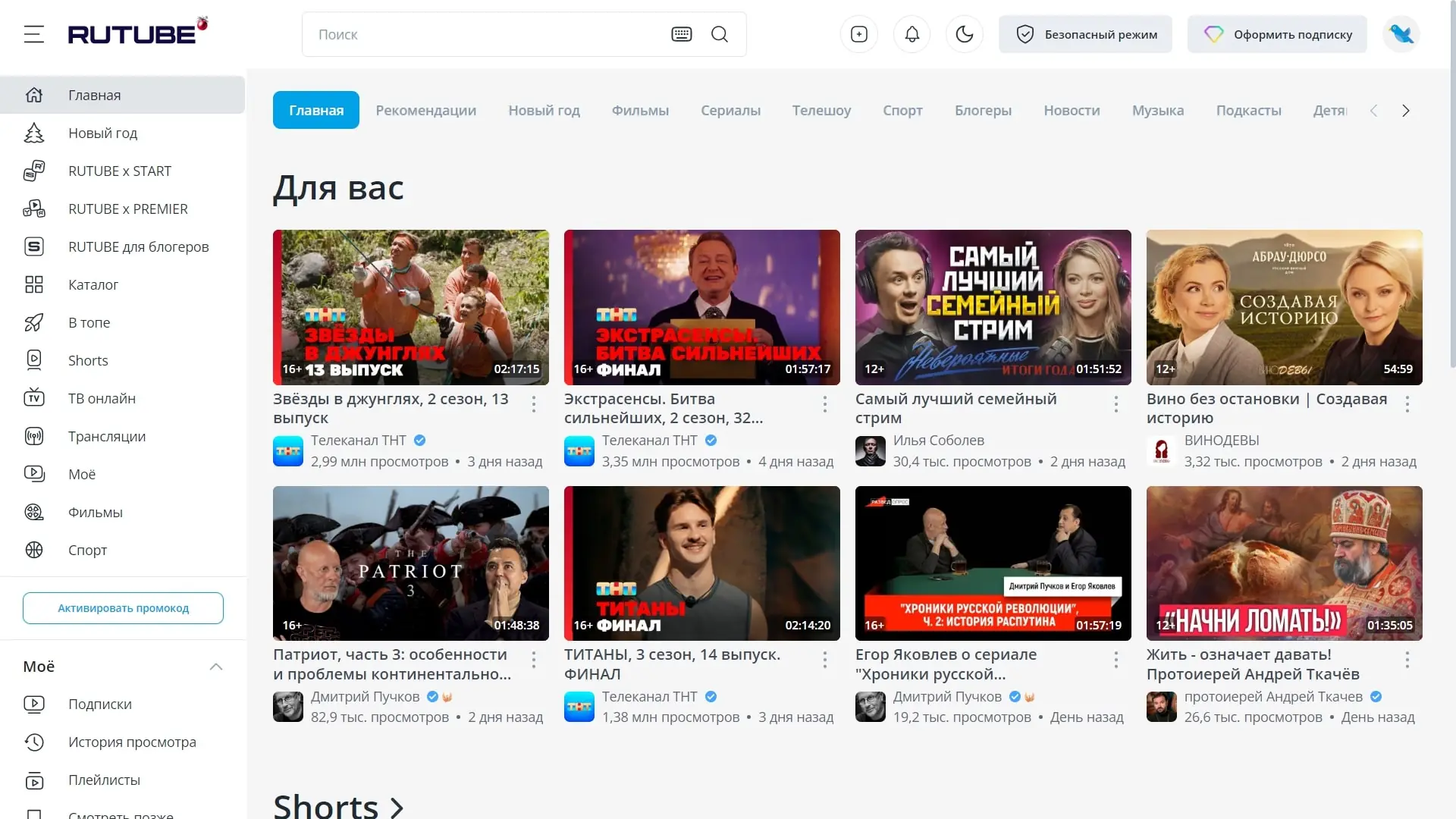The image size is (1456, 819).
Task: Click the upload video plus icon
Action: 859,34
